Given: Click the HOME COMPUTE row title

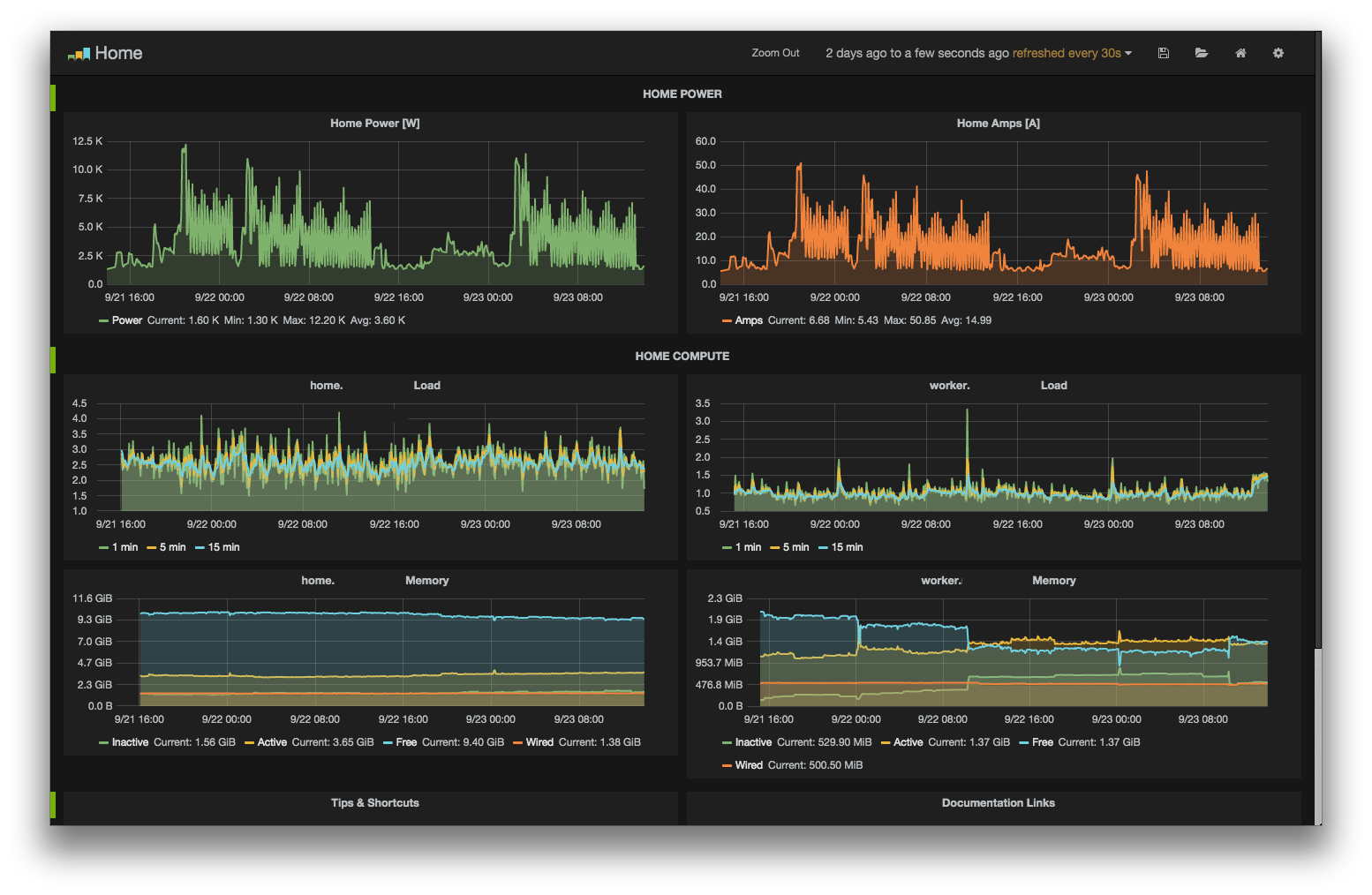Looking at the screenshot, I should [682, 356].
